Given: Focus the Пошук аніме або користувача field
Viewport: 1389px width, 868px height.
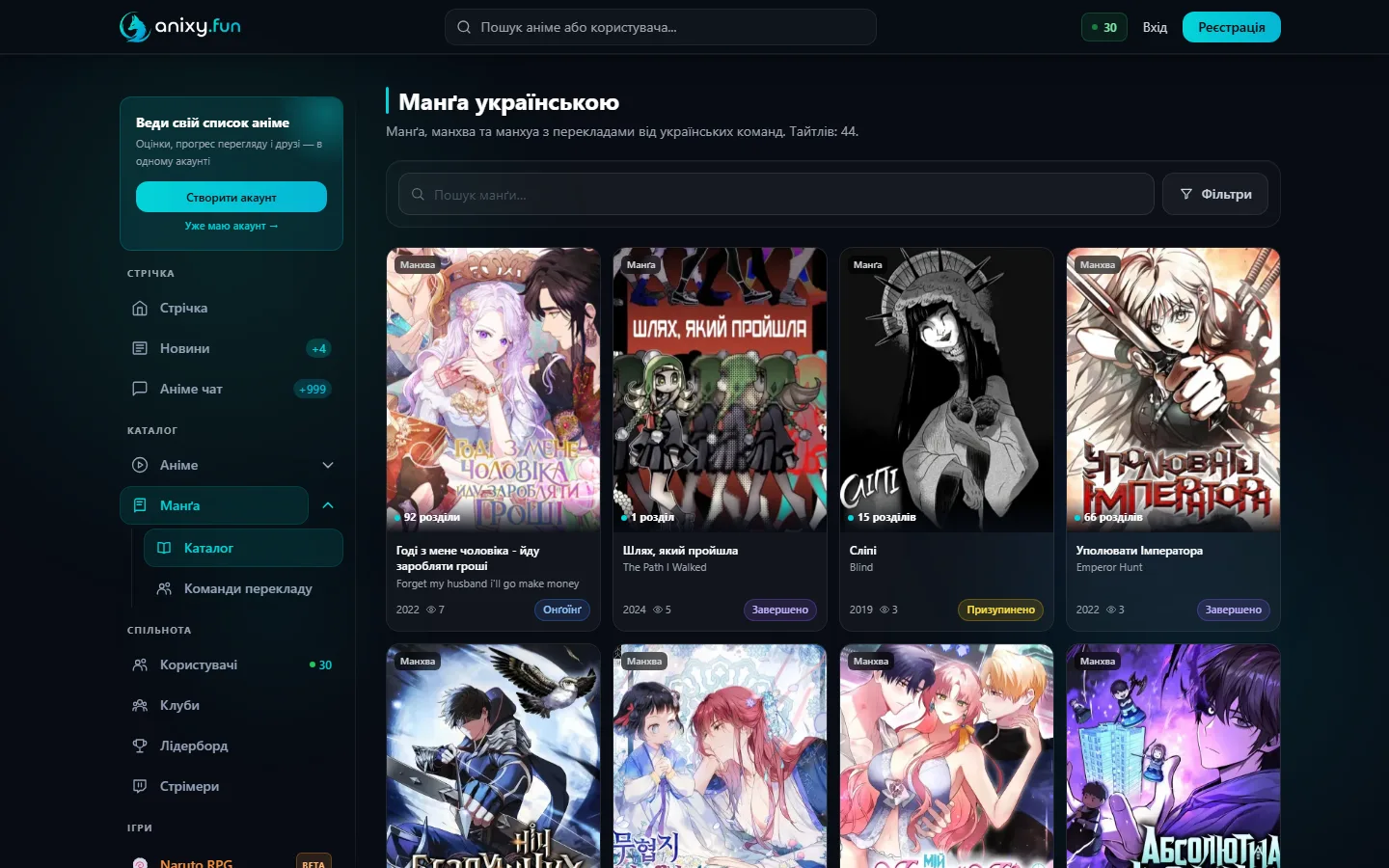Looking at the screenshot, I should click(661, 27).
